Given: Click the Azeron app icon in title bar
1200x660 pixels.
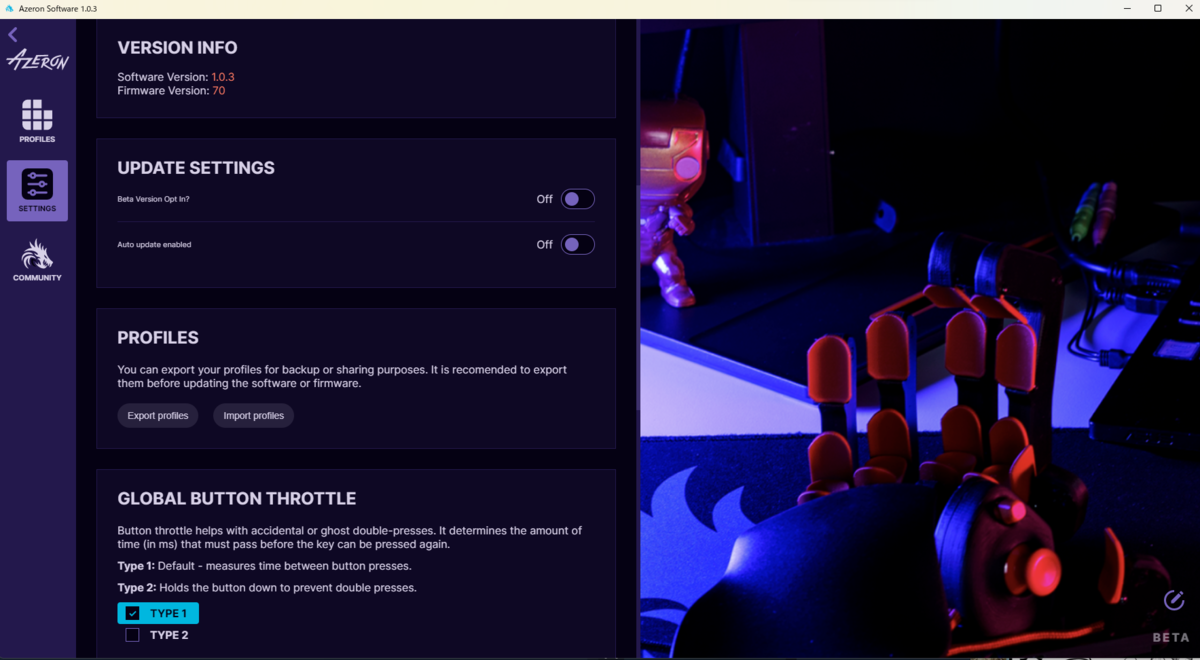Looking at the screenshot, I should click(x=9, y=9).
